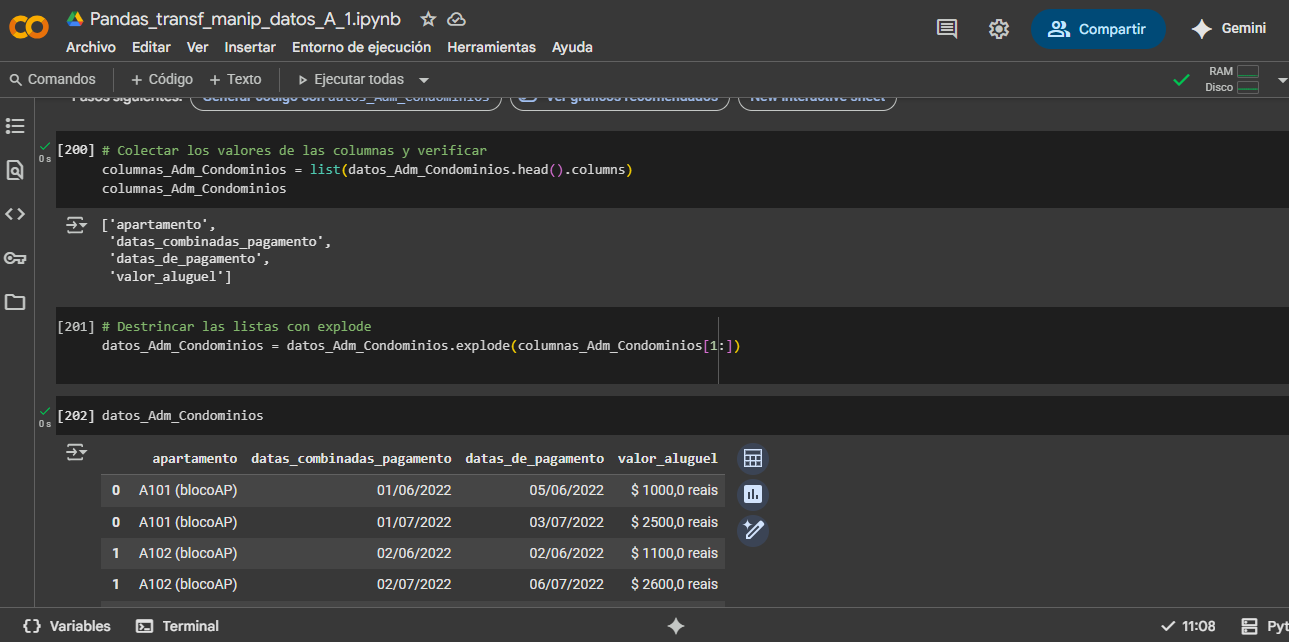1289x642 pixels.
Task: Run cell 201 via its bracket indicator
Action: [x=76, y=326]
